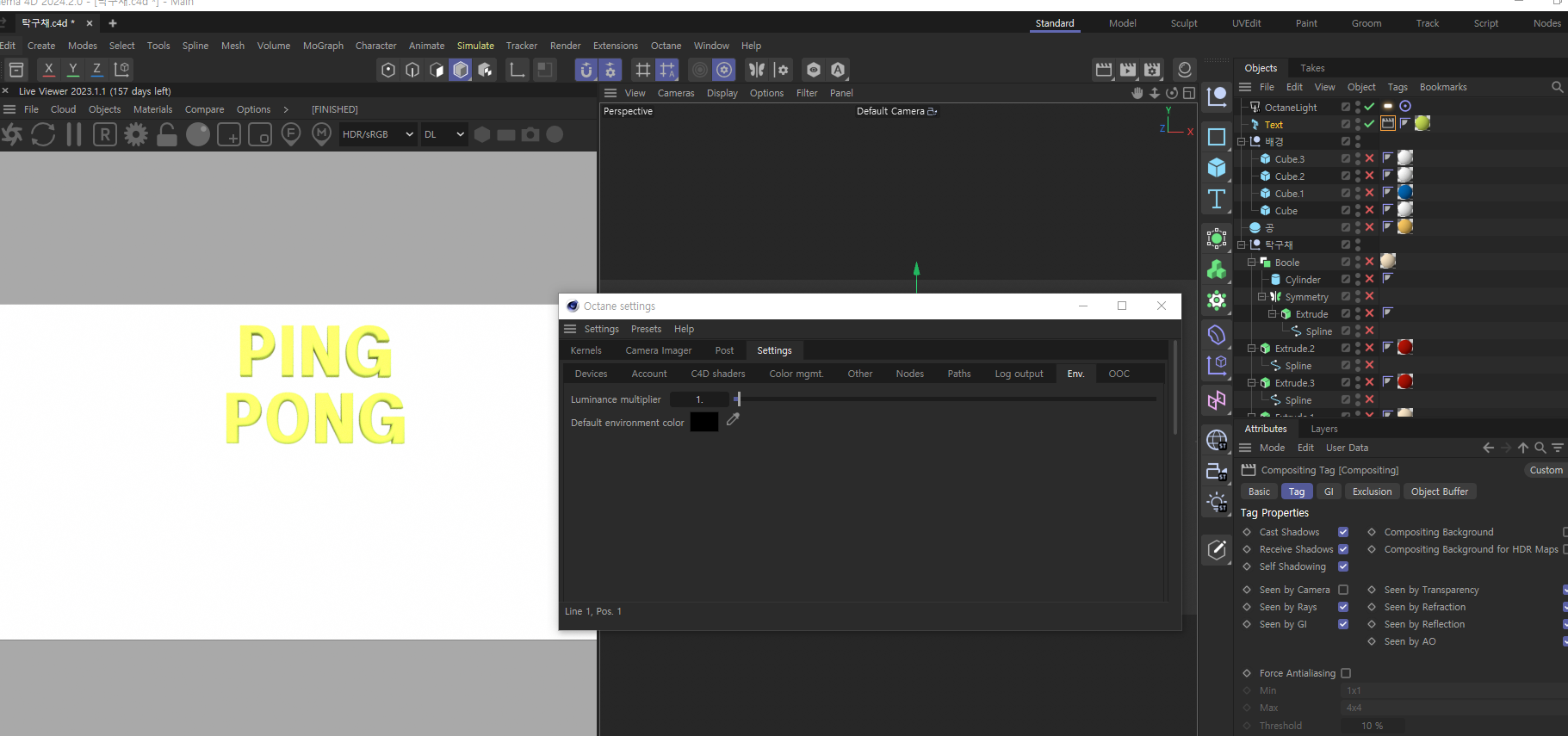Click the Default environment color swatch
Viewport: 1568px width, 736px height.
coord(703,423)
